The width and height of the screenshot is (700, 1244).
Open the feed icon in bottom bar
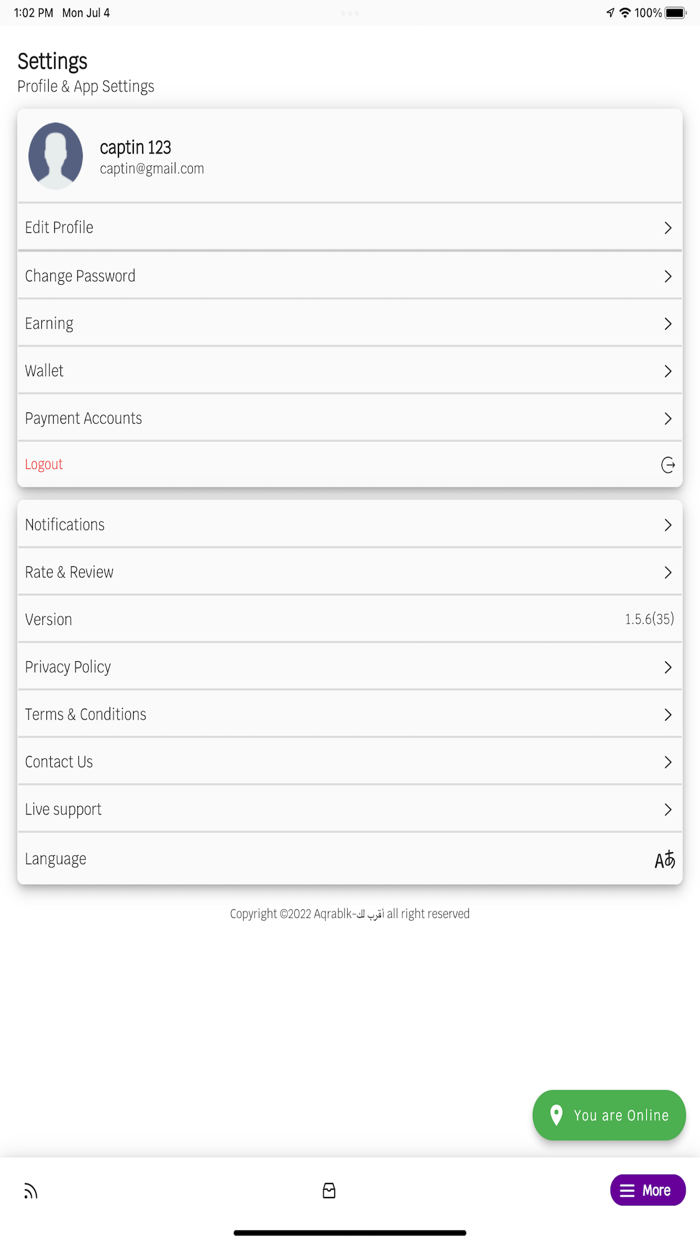pos(31,1191)
